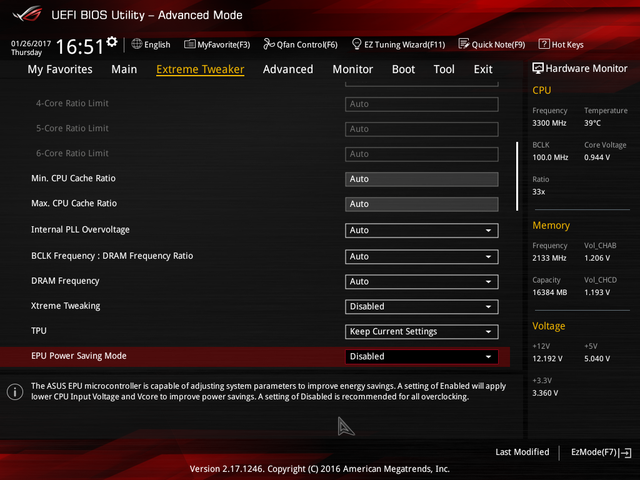Viewport: 640px width, 480px height.
Task: Click the Max. CPU Cache Ratio field
Action: (421, 204)
